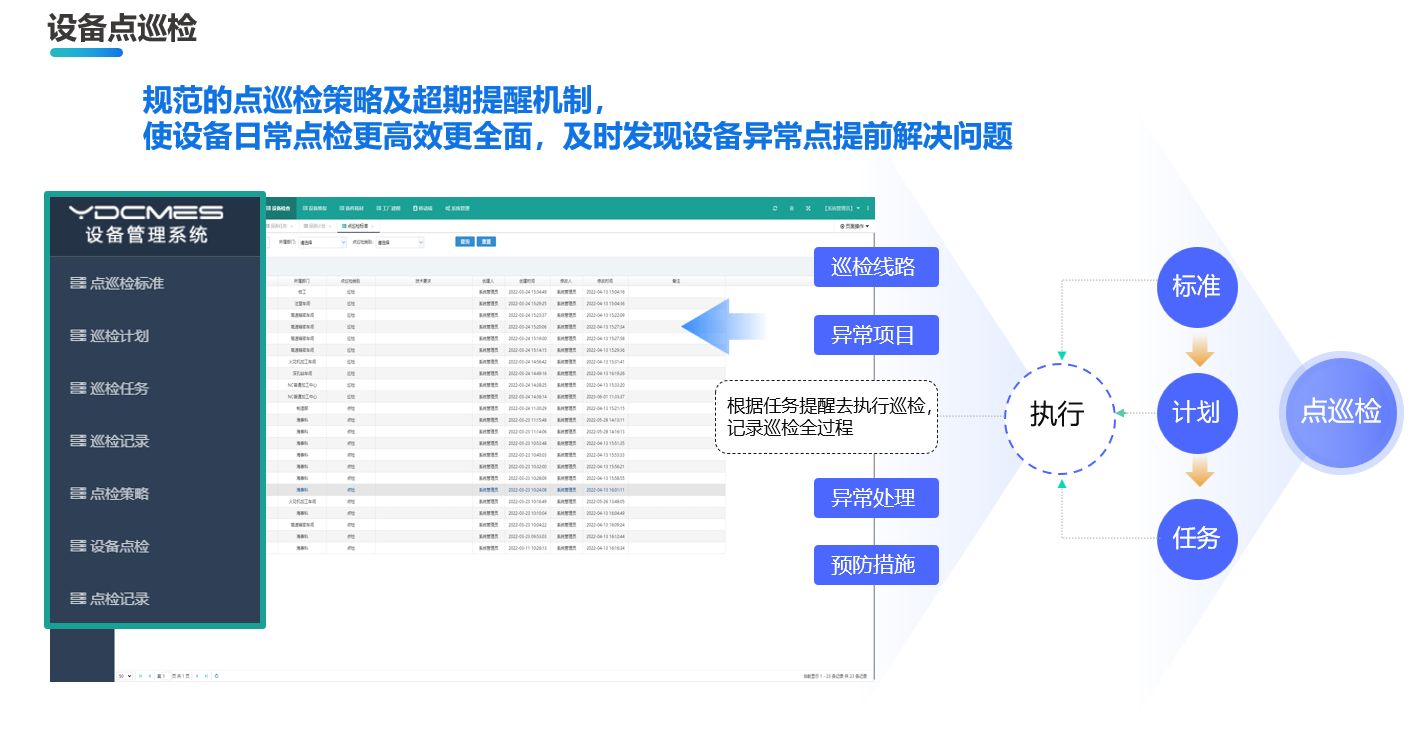Click the 标准 circle
This screenshot has width=1425, height=744.
(1197, 286)
